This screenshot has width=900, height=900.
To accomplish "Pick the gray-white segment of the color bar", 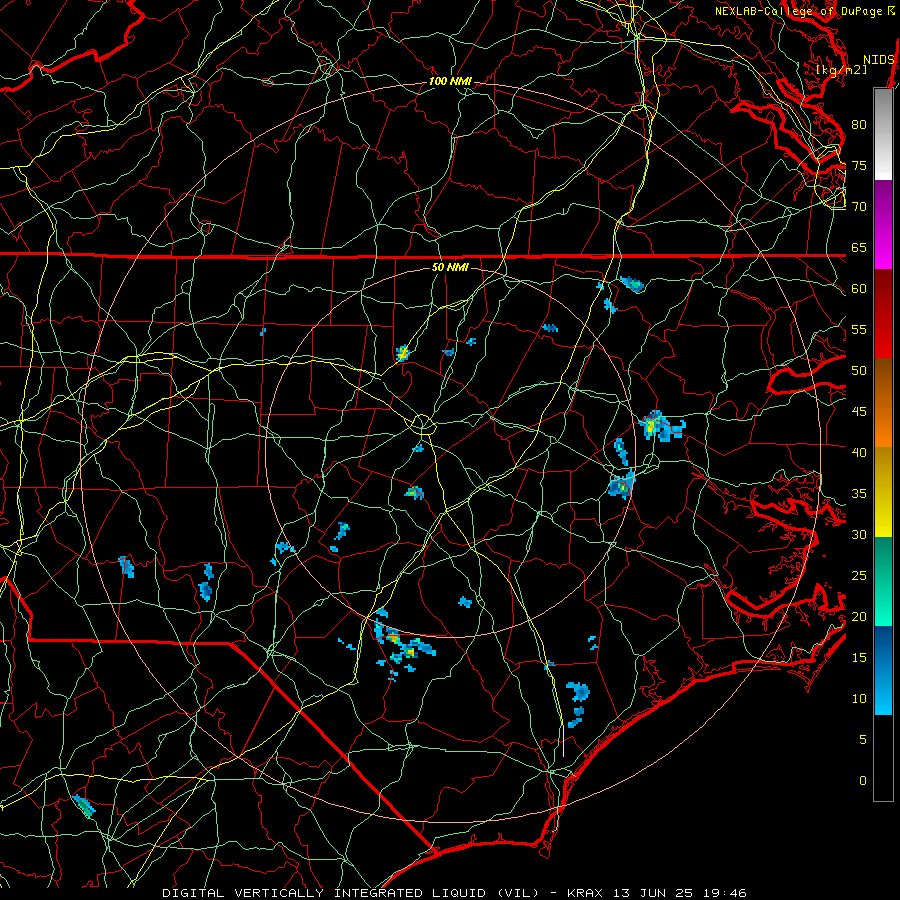I will (x=883, y=134).
